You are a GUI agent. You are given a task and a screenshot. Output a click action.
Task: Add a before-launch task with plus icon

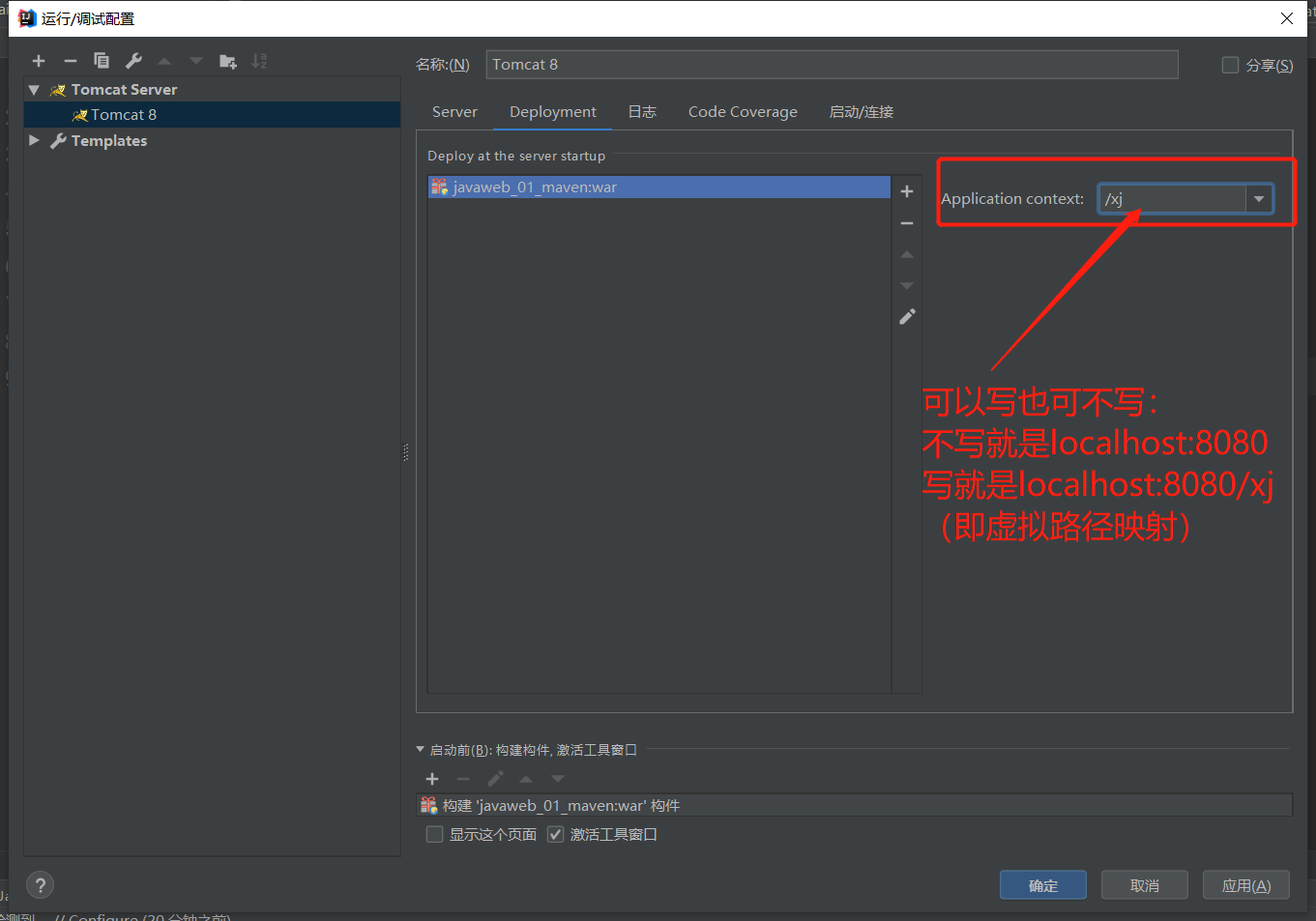pos(432,779)
